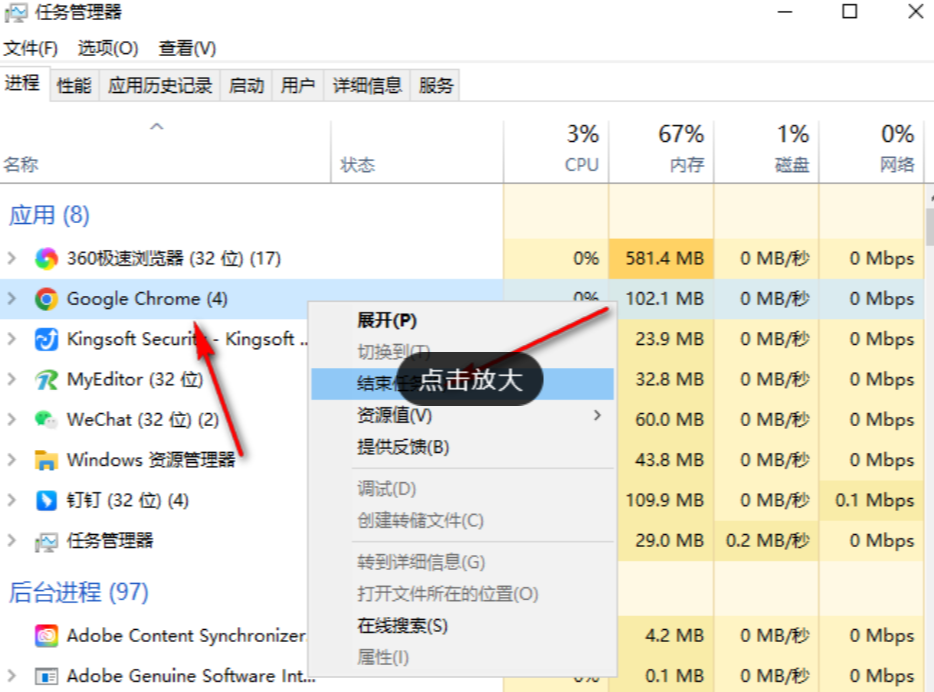Viewport: 934px width, 692px height.
Task: Expand the Windows 资源管理器 group
Action: (11, 460)
